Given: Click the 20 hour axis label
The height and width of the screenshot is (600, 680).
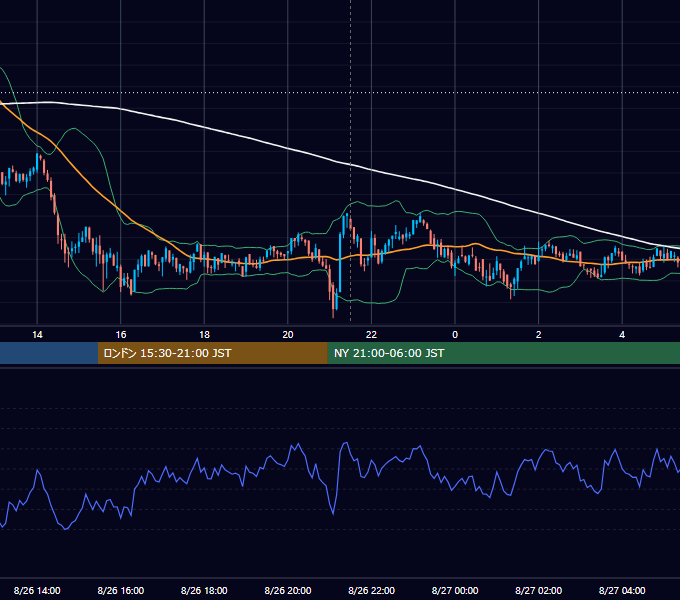Looking at the screenshot, I should click(288, 335).
